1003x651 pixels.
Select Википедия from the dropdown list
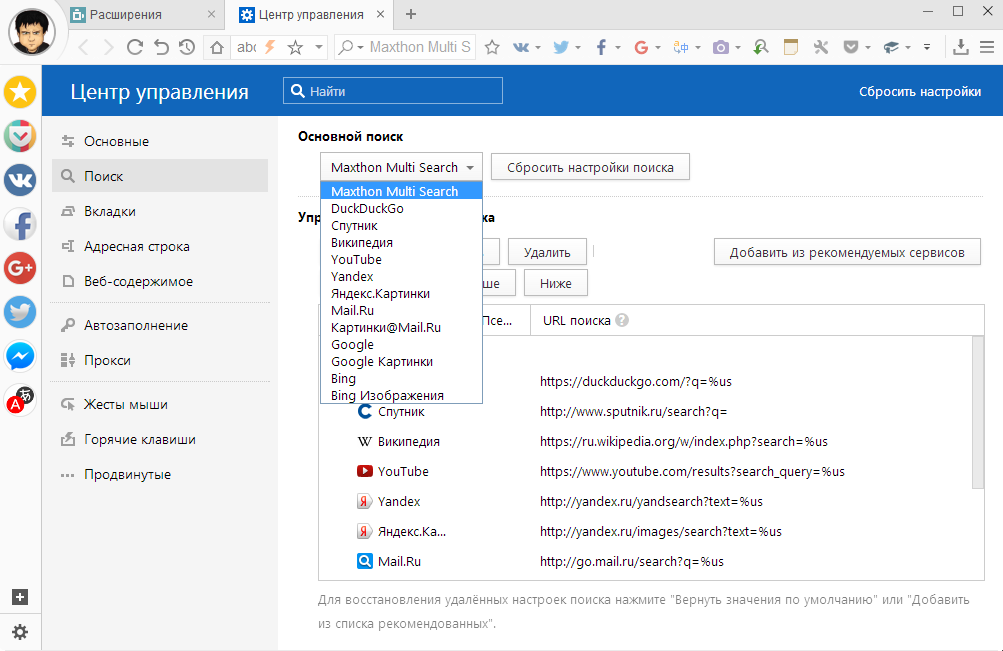(x=401, y=242)
